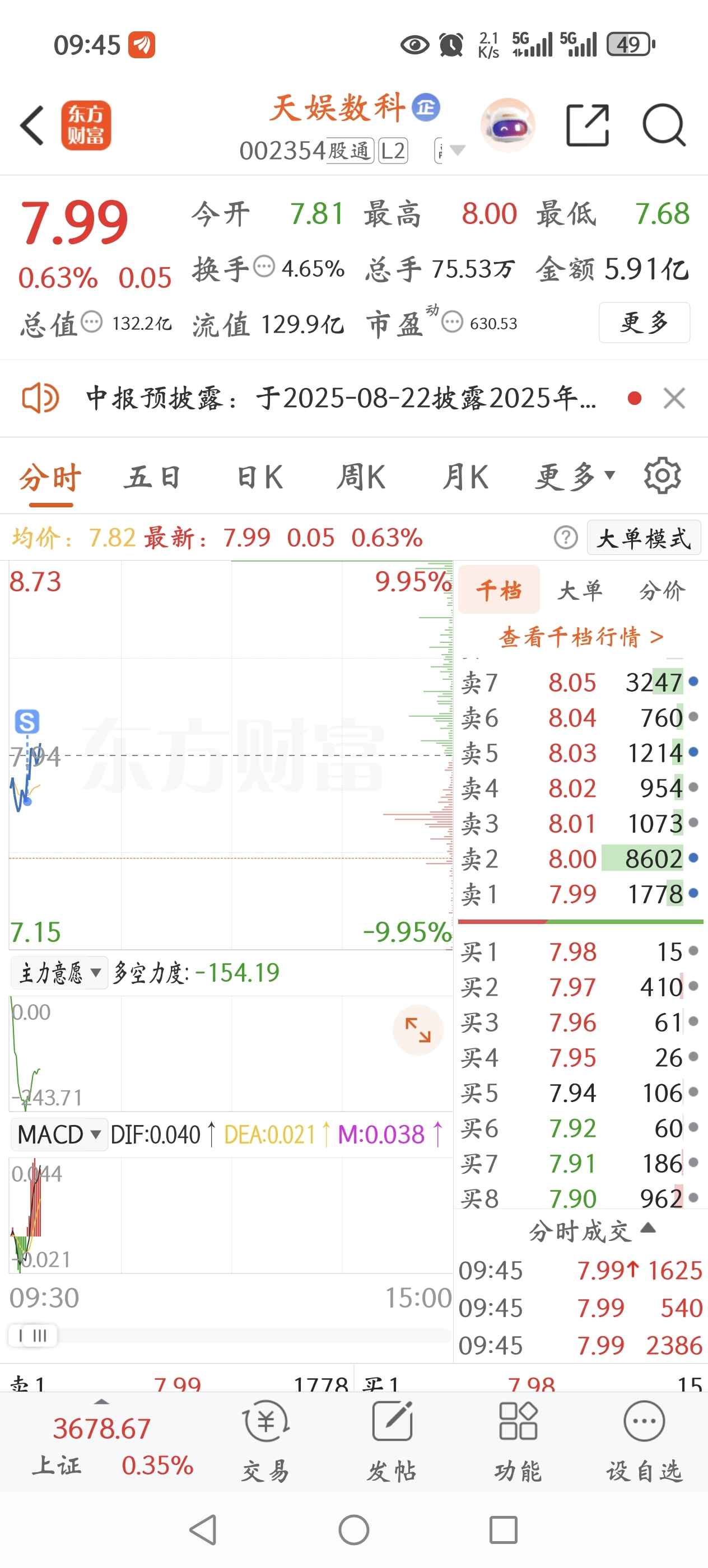Select the 大单 tab

coord(580,589)
